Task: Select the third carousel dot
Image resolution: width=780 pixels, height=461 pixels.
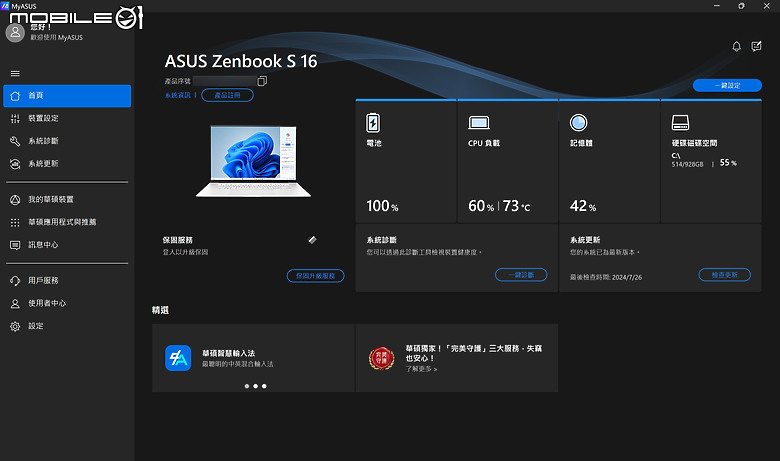Action: click(x=264, y=386)
